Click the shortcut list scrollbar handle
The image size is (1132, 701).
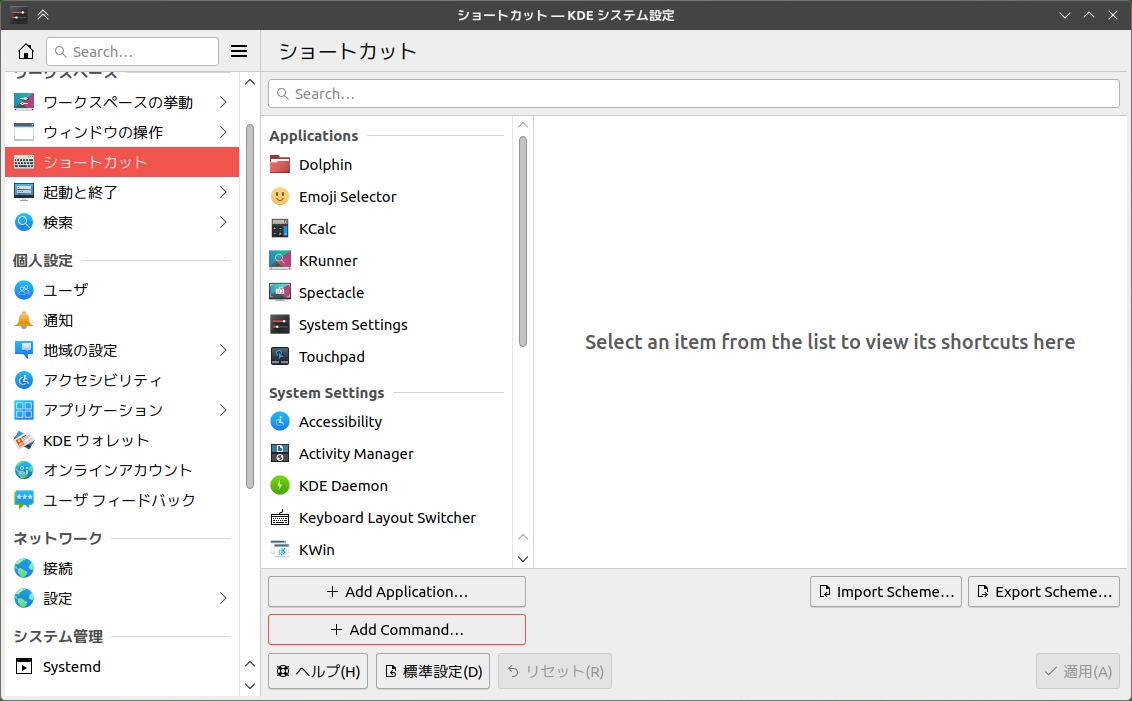tap(523, 242)
